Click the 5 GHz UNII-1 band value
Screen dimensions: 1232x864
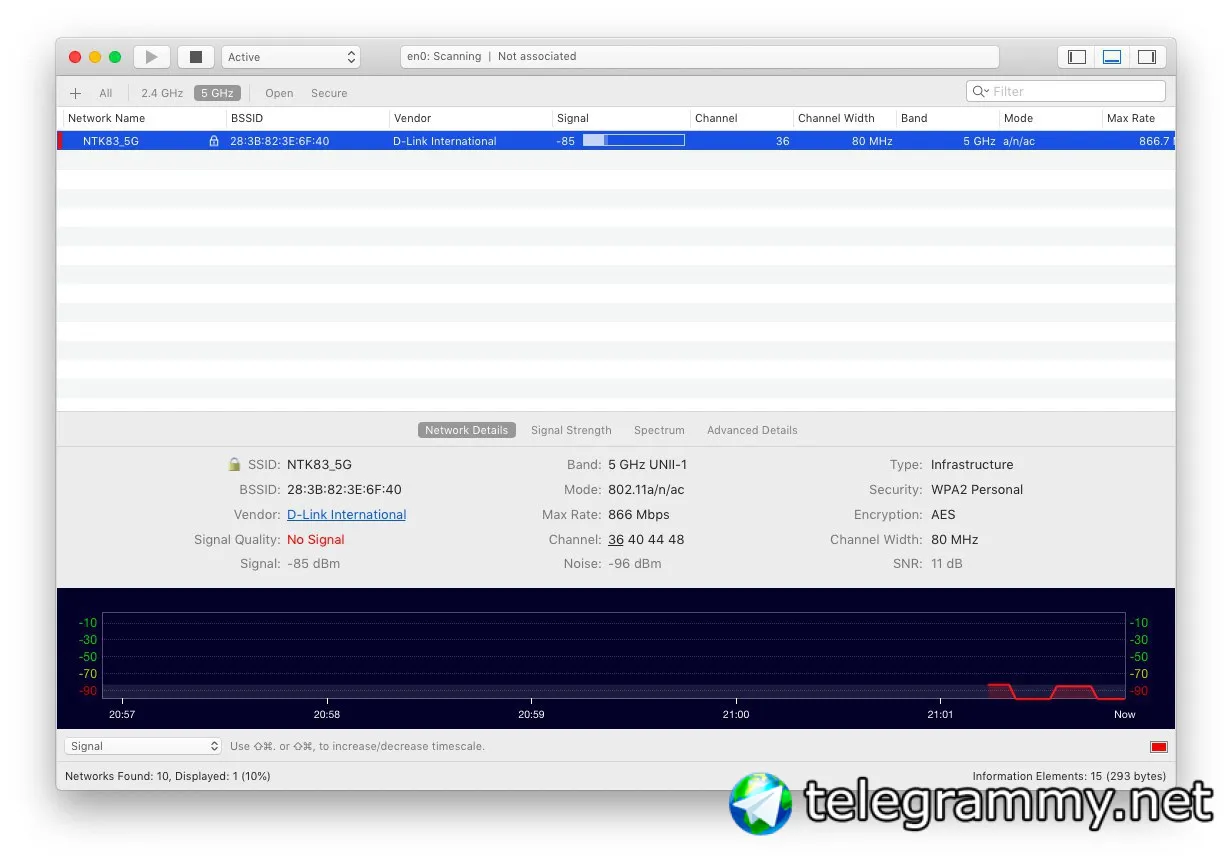tap(647, 465)
